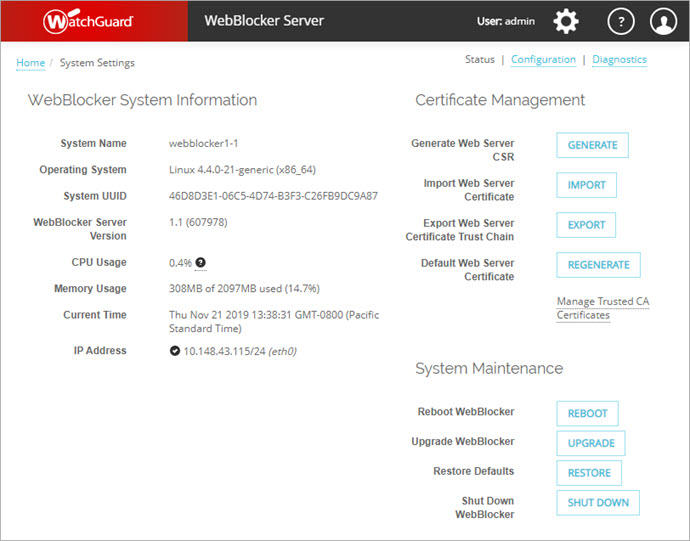The width and height of the screenshot is (690, 541).
Task: Switch to the Status tab
Action: pyautogui.click(x=479, y=60)
